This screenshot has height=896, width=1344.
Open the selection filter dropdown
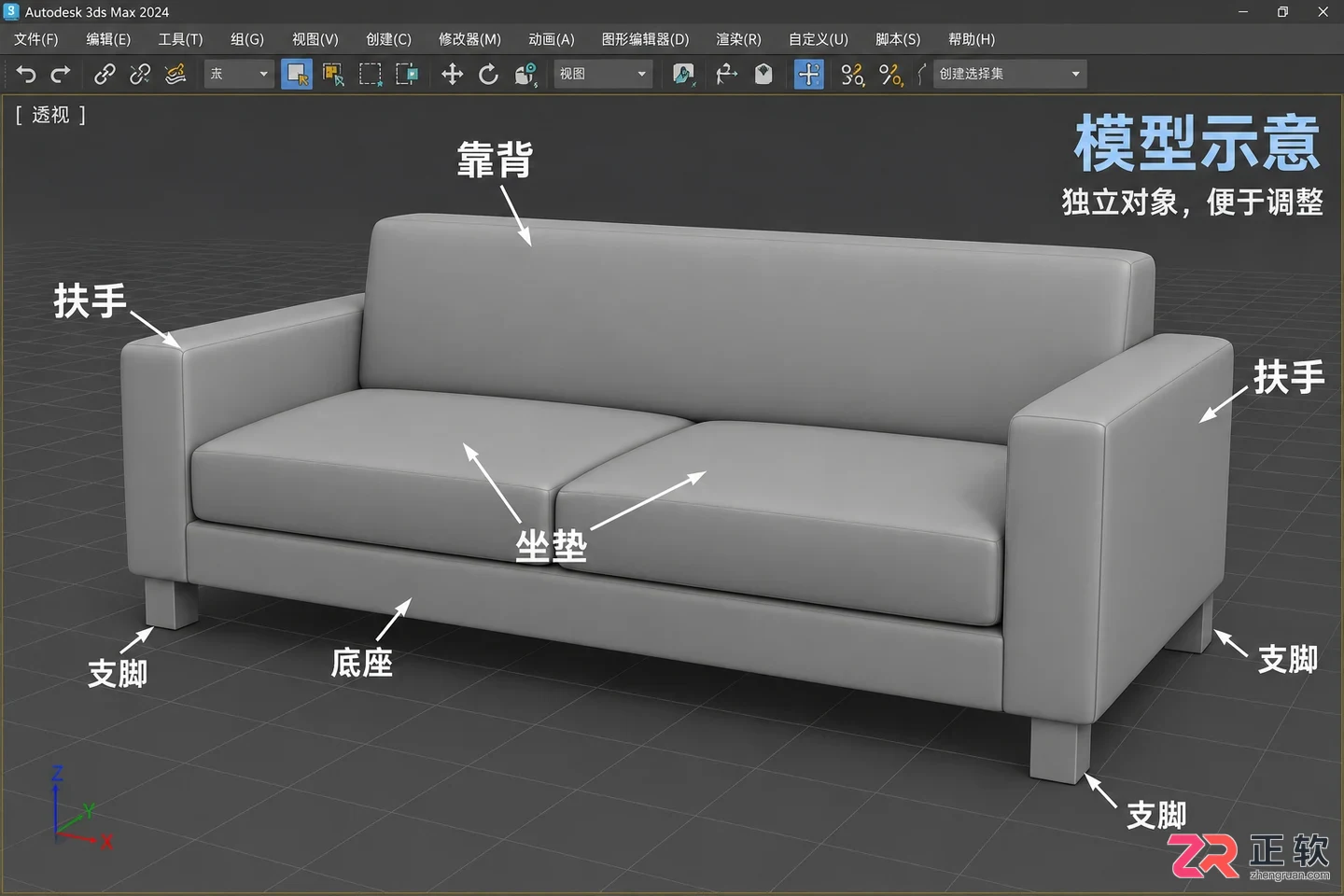(239, 74)
